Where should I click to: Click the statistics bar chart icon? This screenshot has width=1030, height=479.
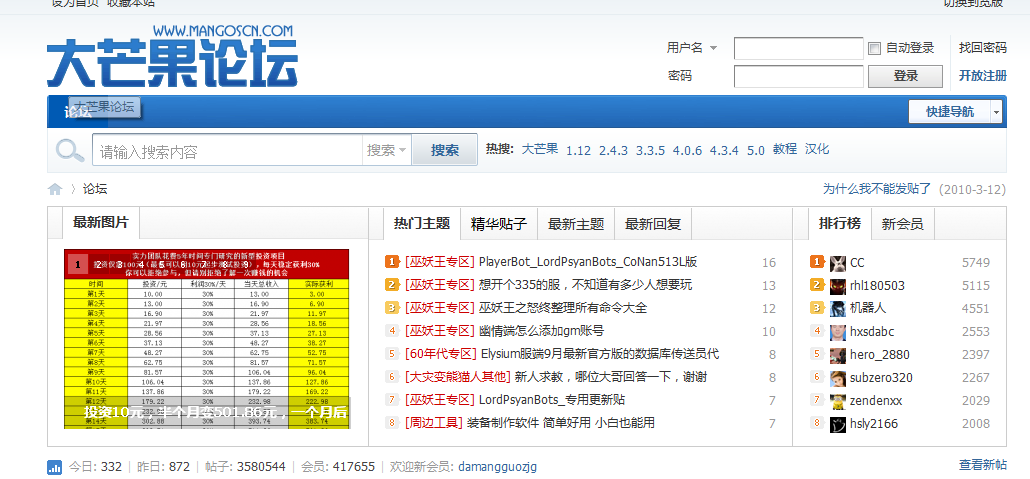[x=54, y=467]
